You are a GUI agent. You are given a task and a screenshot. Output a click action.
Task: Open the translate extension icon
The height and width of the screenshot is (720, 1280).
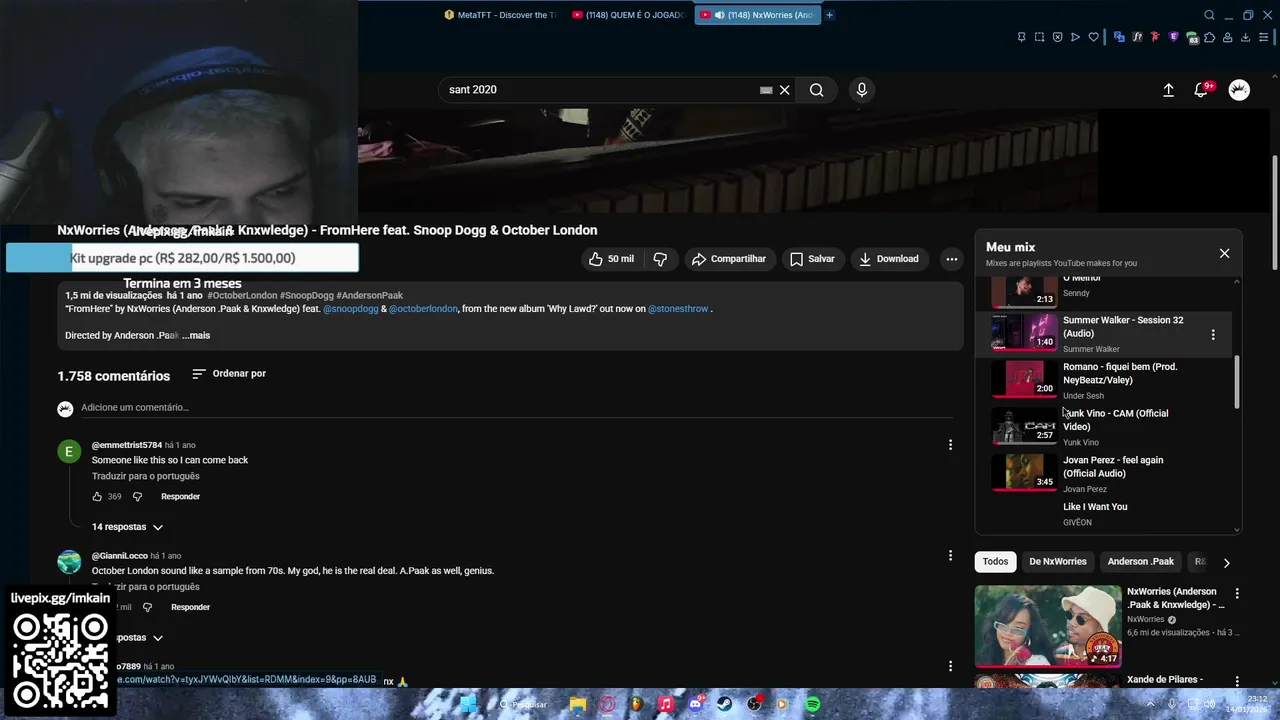click(x=1119, y=37)
